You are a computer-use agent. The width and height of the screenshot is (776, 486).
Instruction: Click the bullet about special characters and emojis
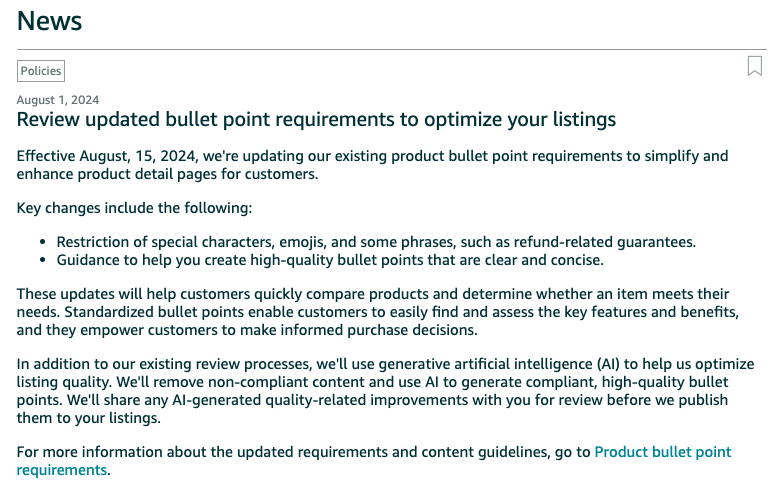tap(376, 242)
